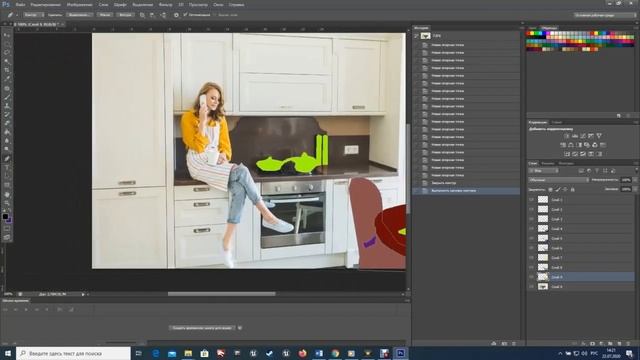
Task: Open Opacity slider dropdown arrow
Action: click(635, 180)
